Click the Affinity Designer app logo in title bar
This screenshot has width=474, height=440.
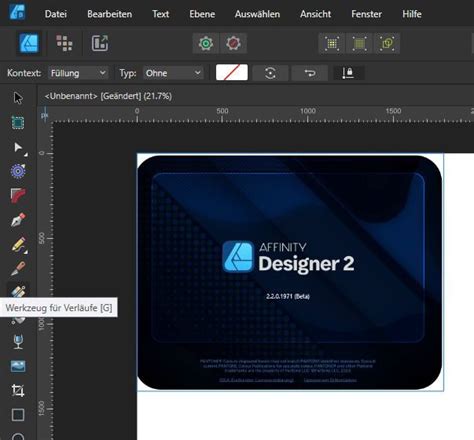17,11
